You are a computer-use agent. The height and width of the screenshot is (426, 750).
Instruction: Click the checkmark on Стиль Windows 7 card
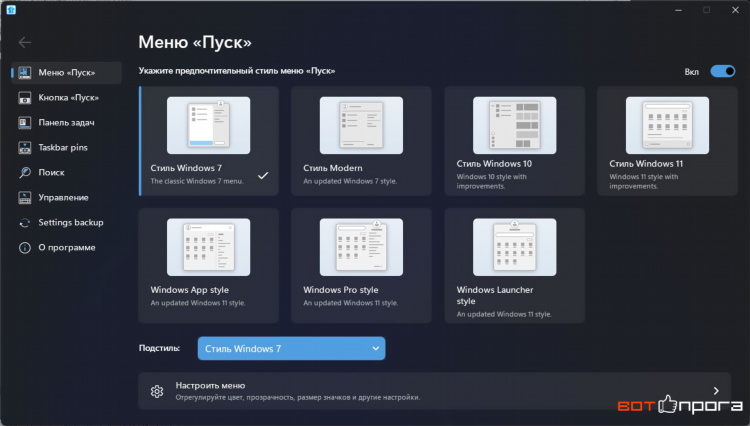point(263,175)
